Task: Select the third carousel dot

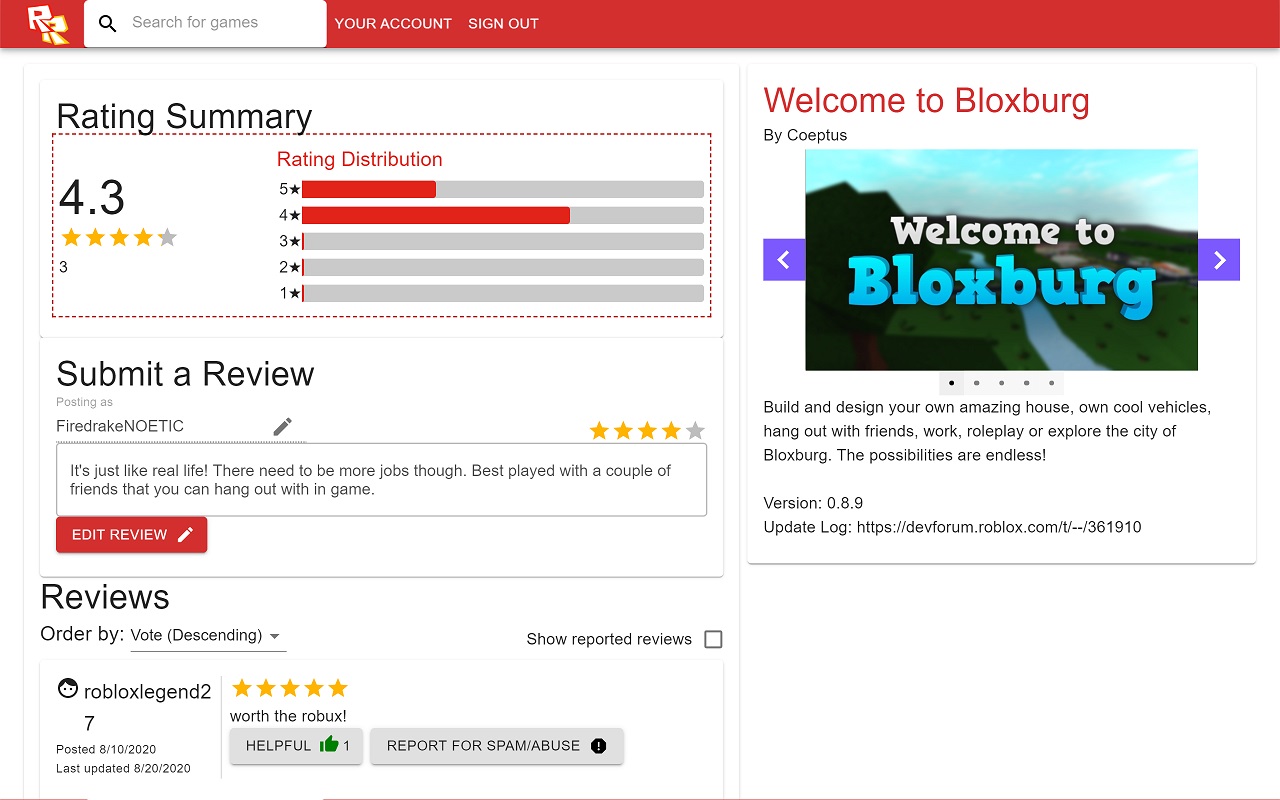Action: (1001, 383)
